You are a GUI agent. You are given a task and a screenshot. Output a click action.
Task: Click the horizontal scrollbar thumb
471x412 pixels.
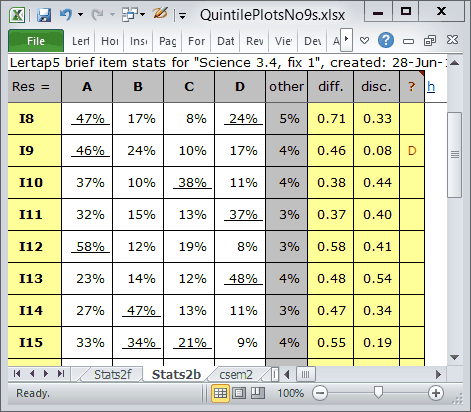click(306, 375)
